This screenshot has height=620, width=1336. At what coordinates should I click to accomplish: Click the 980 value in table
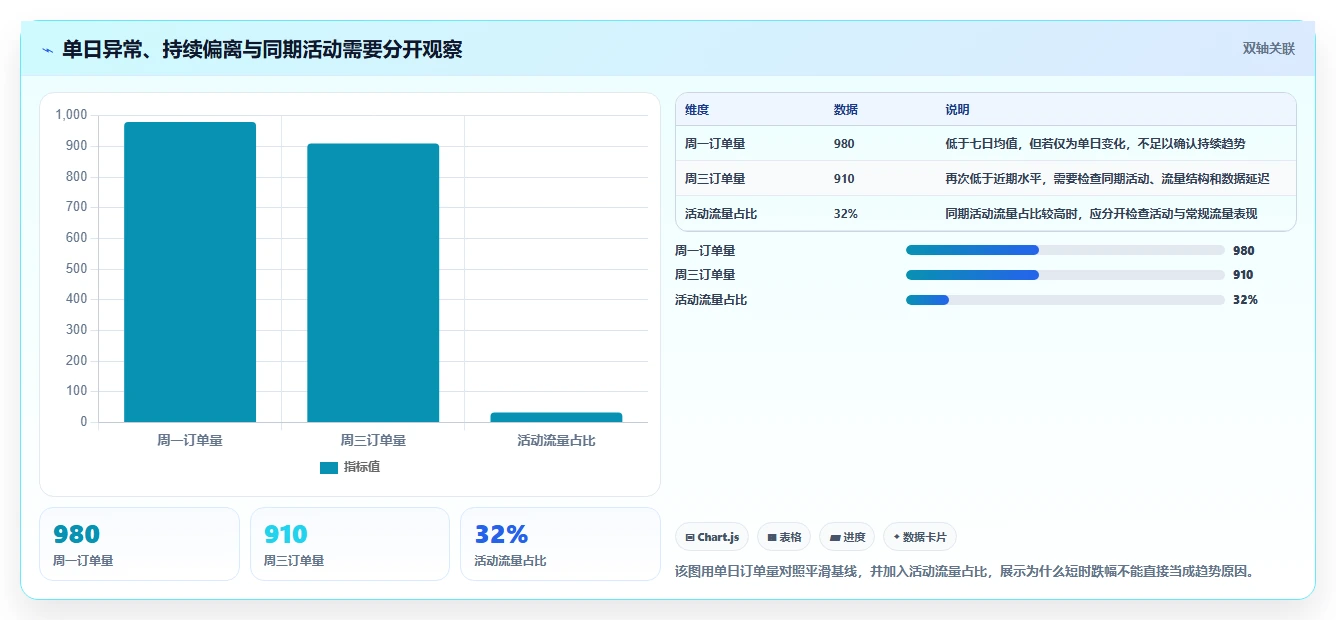[x=844, y=144]
